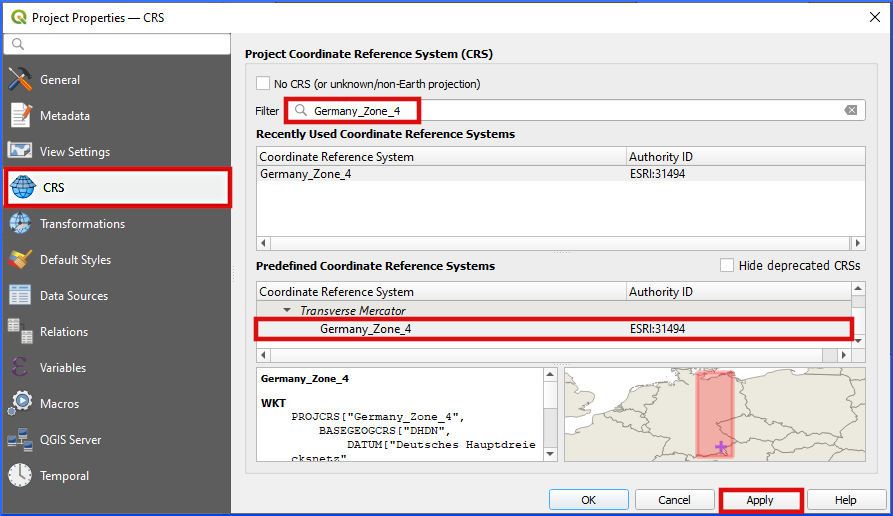Select Germany_Zone_4 under Transverse Mercator
The image size is (893, 516).
pyautogui.click(x=366, y=329)
